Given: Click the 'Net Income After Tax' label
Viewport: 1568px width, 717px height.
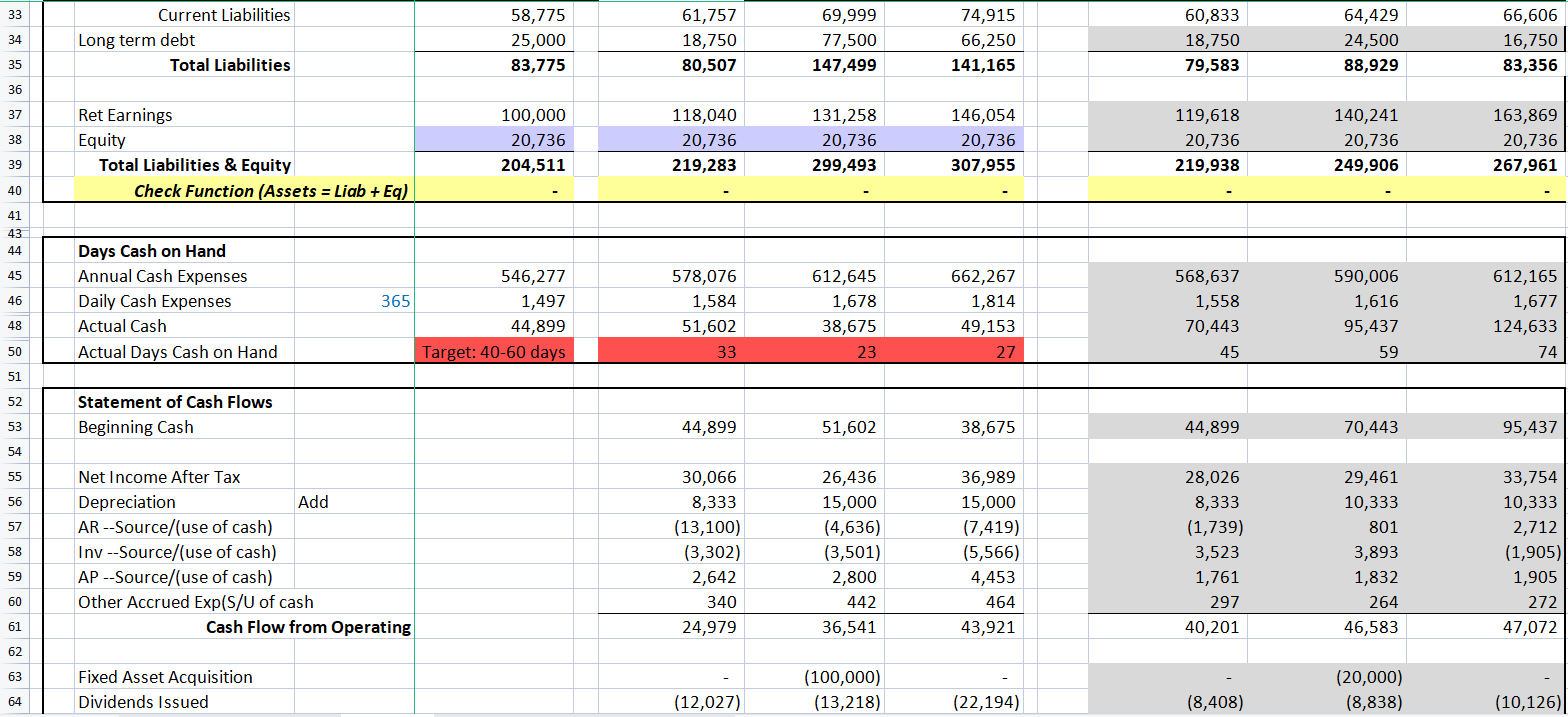Looking at the screenshot, I should (159, 477).
